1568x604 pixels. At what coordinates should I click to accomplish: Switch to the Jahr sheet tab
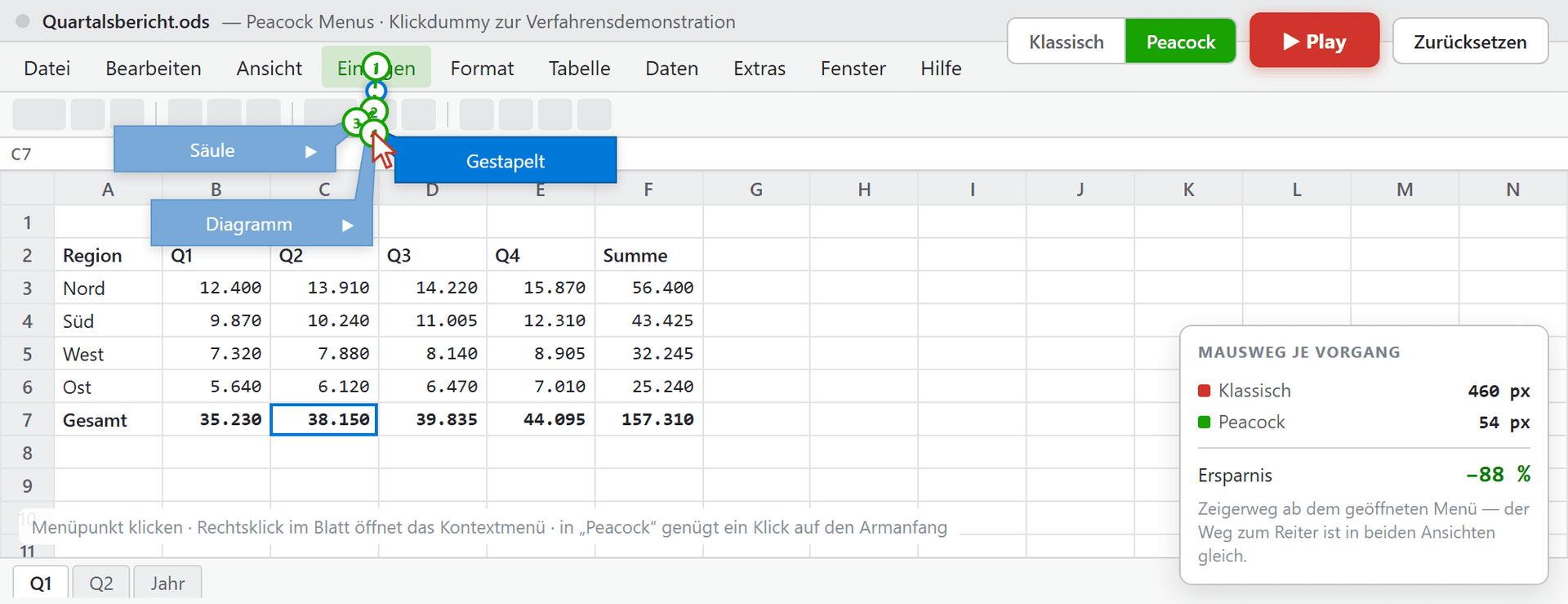tap(167, 584)
